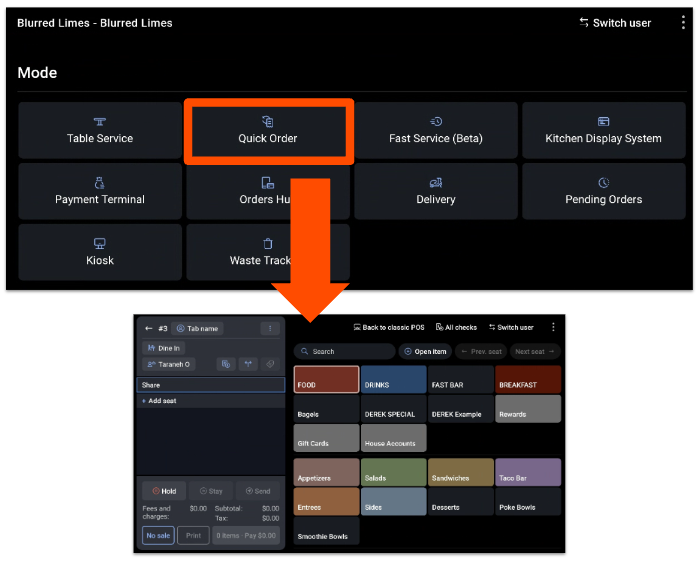Open Kitchen Display System mode
Screen dimensions: 700x561
tap(603, 130)
